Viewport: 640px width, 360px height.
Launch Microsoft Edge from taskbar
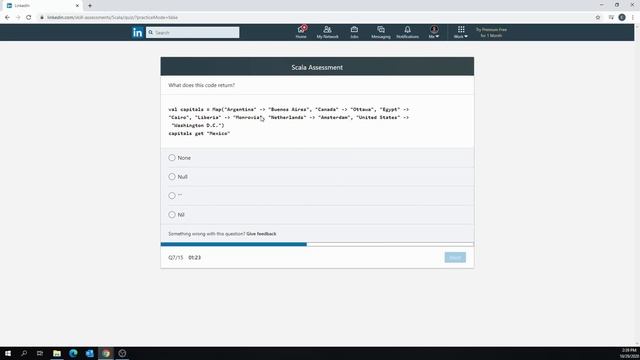tap(73, 353)
